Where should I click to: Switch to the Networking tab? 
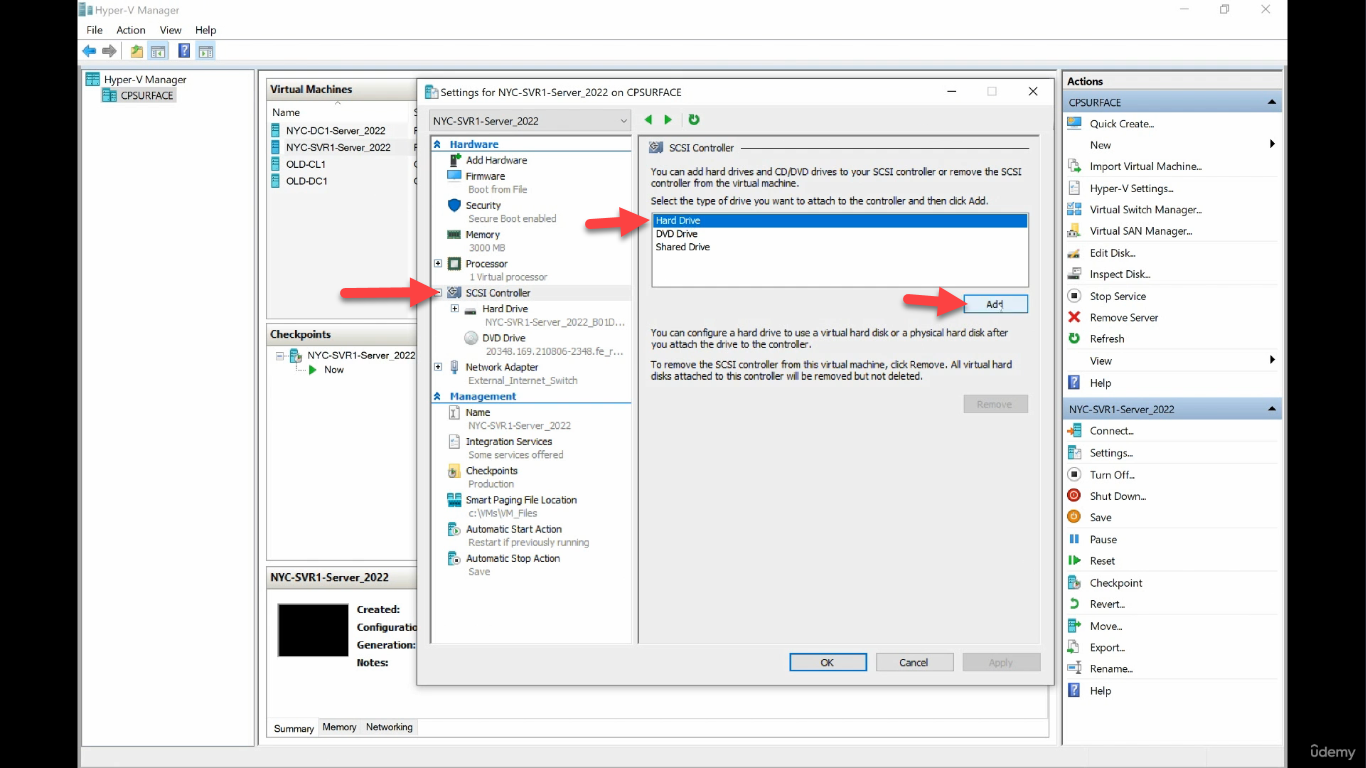click(389, 727)
